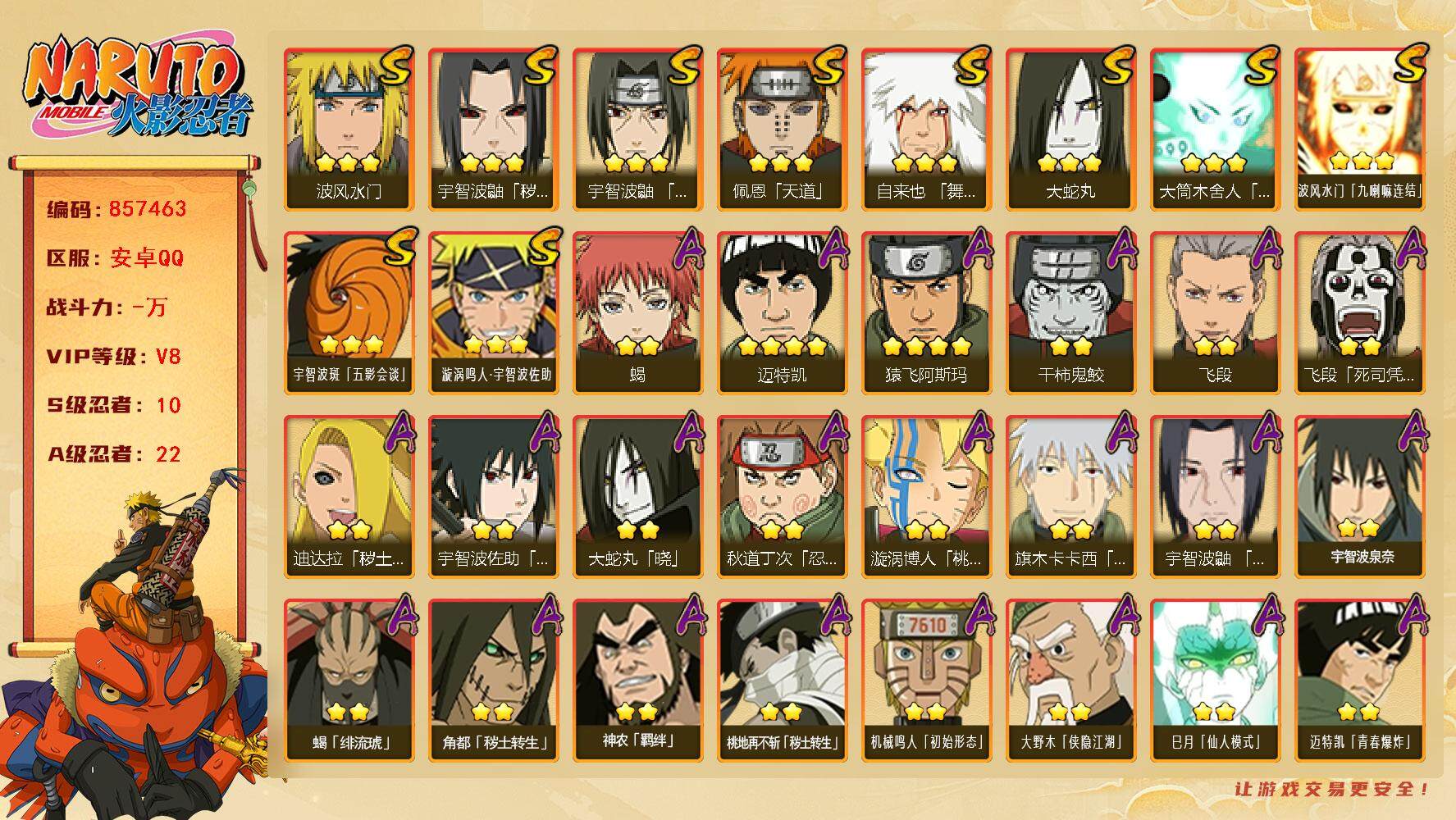Image resolution: width=1456 pixels, height=820 pixels.
Task: Pick the 蝎「绯流琥」 puppet card
Action: [x=349, y=681]
